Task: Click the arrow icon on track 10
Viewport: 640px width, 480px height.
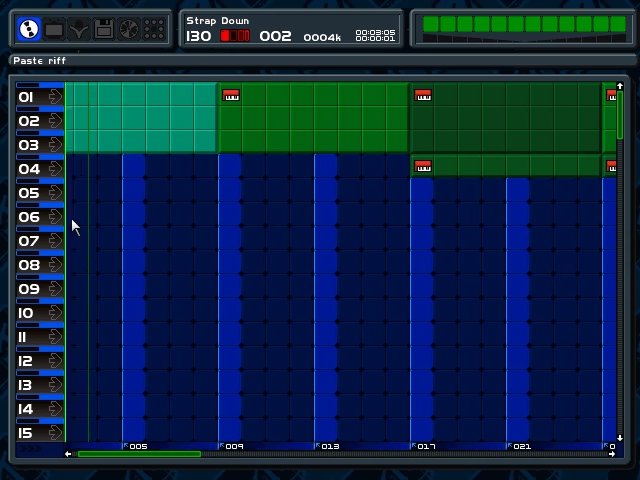Action: click(55, 313)
